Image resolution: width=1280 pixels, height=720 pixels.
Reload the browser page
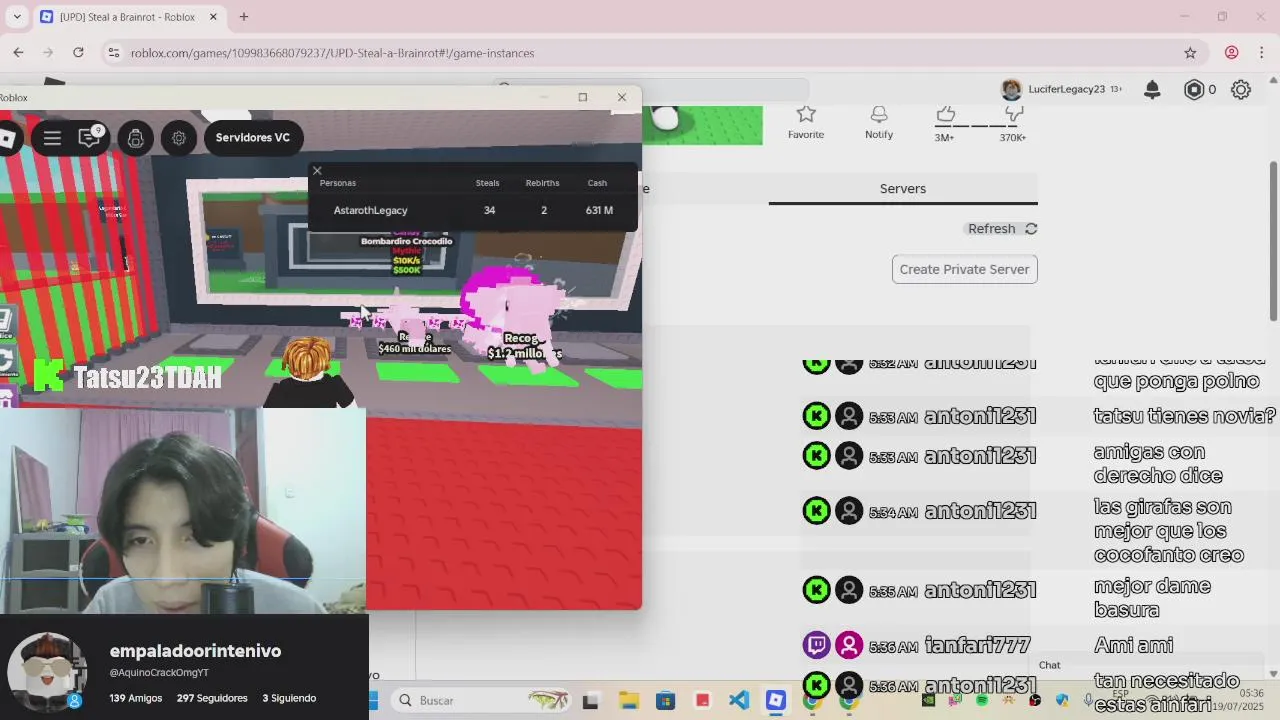pos(78,52)
